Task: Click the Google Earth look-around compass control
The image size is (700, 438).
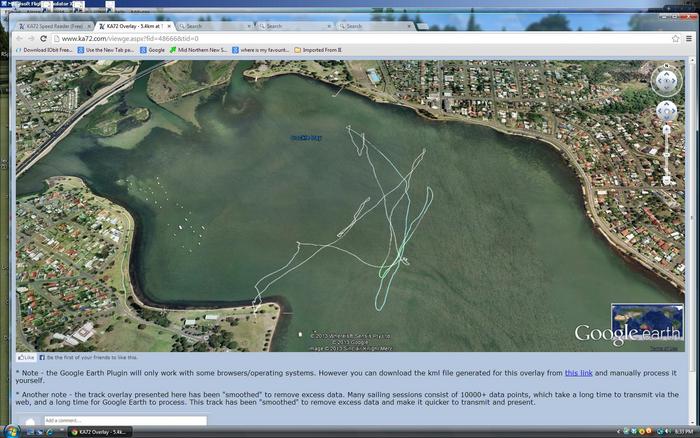Action: coord(666,80)
